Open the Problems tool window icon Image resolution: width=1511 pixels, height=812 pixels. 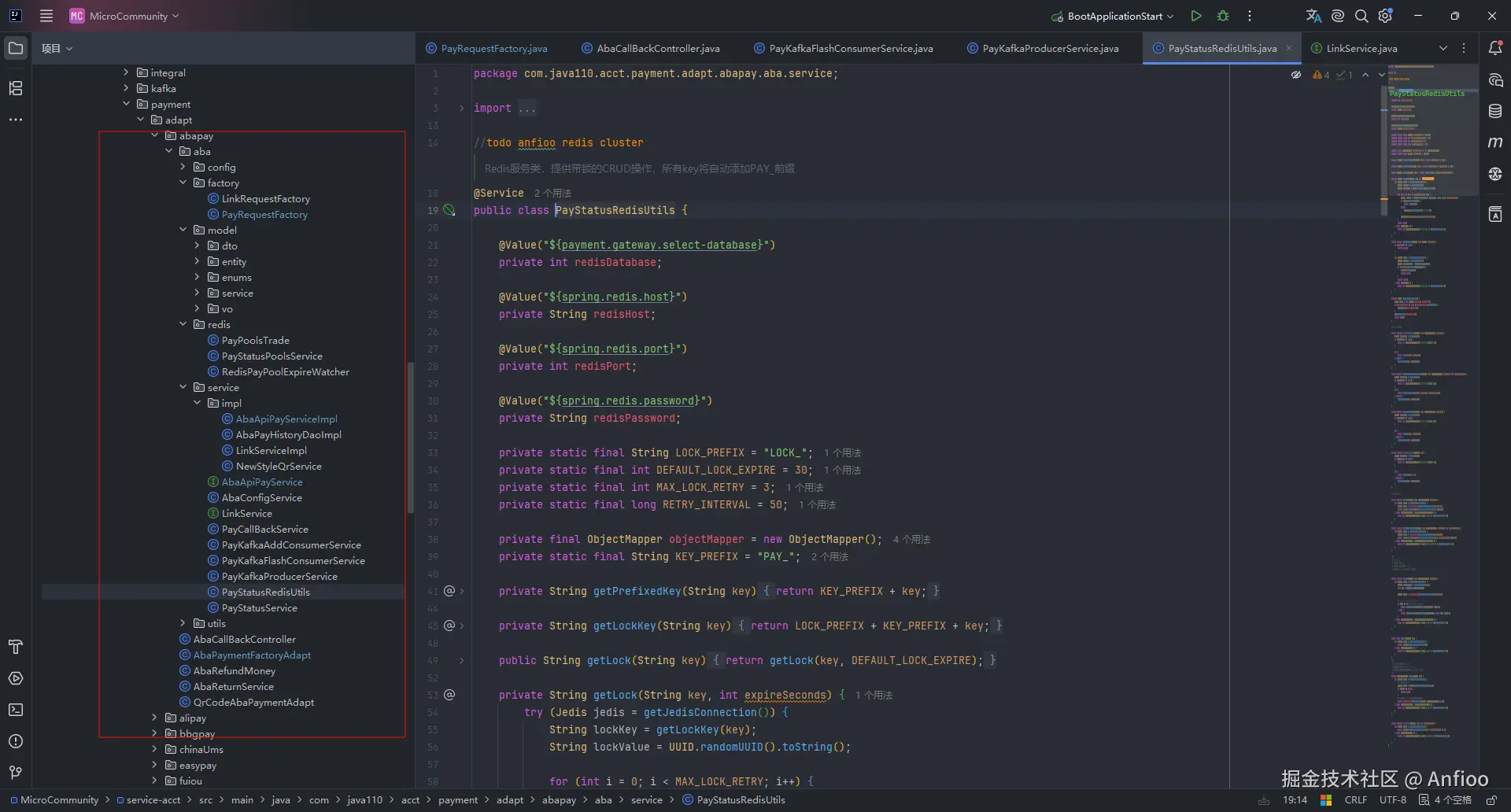16,741
